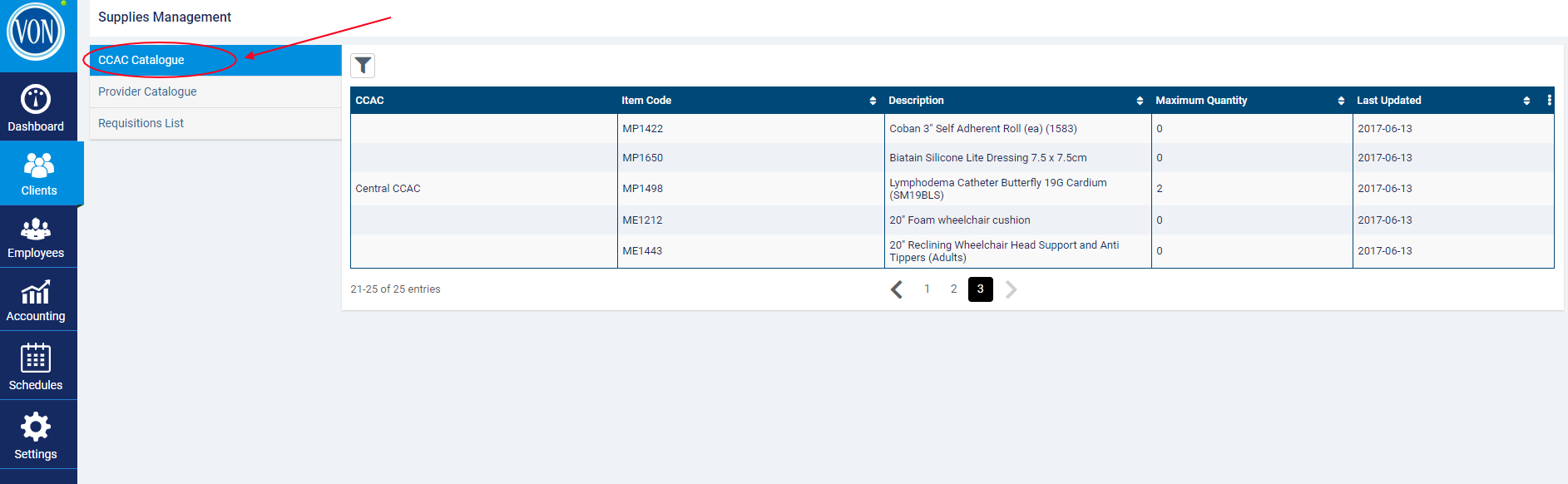Image resolution: width=1568 pixels, height=484 pixels.
Task: Open the table filter funnel
Action: [x=363, y=66]
